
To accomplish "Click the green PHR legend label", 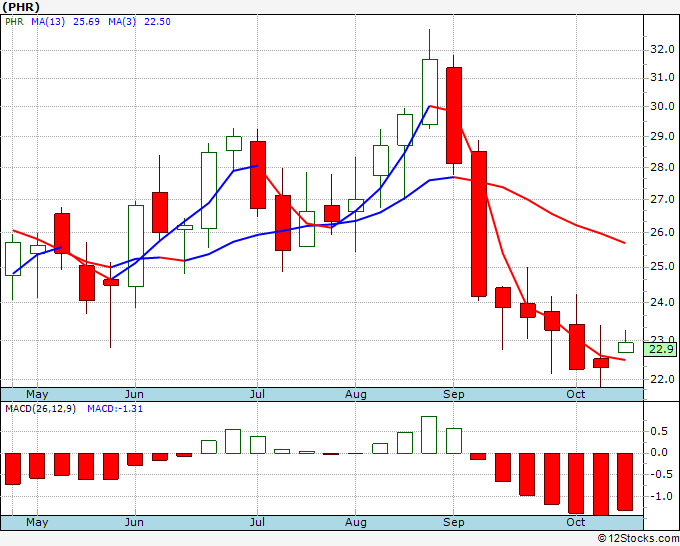I will point(14,22).
